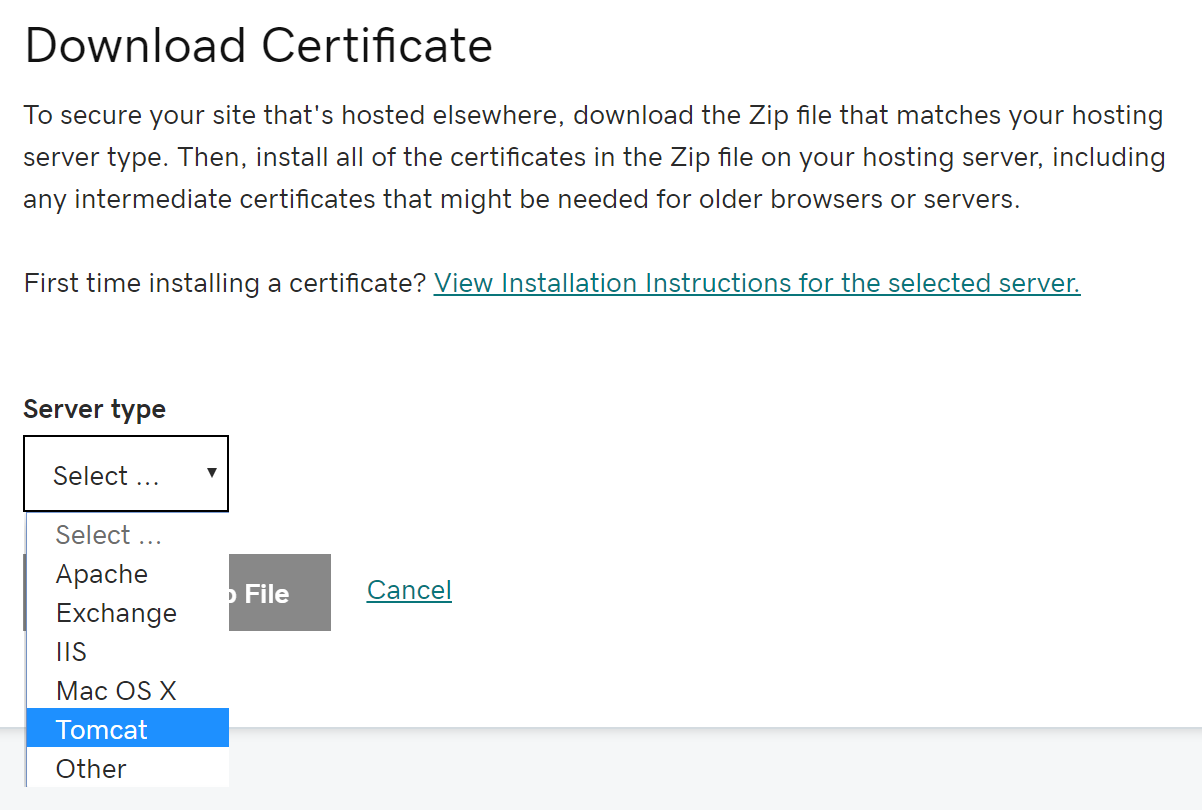Click the 'Server type' field label
This screenshot has height=810, width=1202.
(94, 409)
